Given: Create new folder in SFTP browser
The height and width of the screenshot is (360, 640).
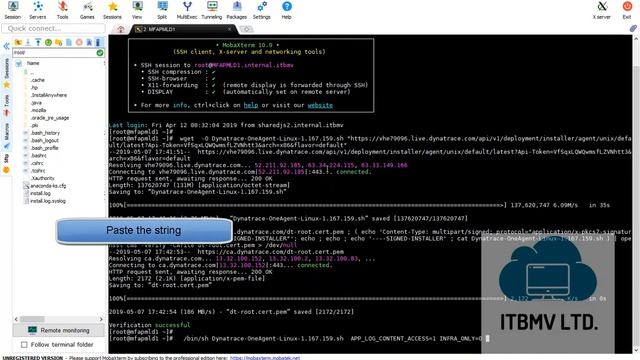Looking at the screenshot, I should (58, 42).
